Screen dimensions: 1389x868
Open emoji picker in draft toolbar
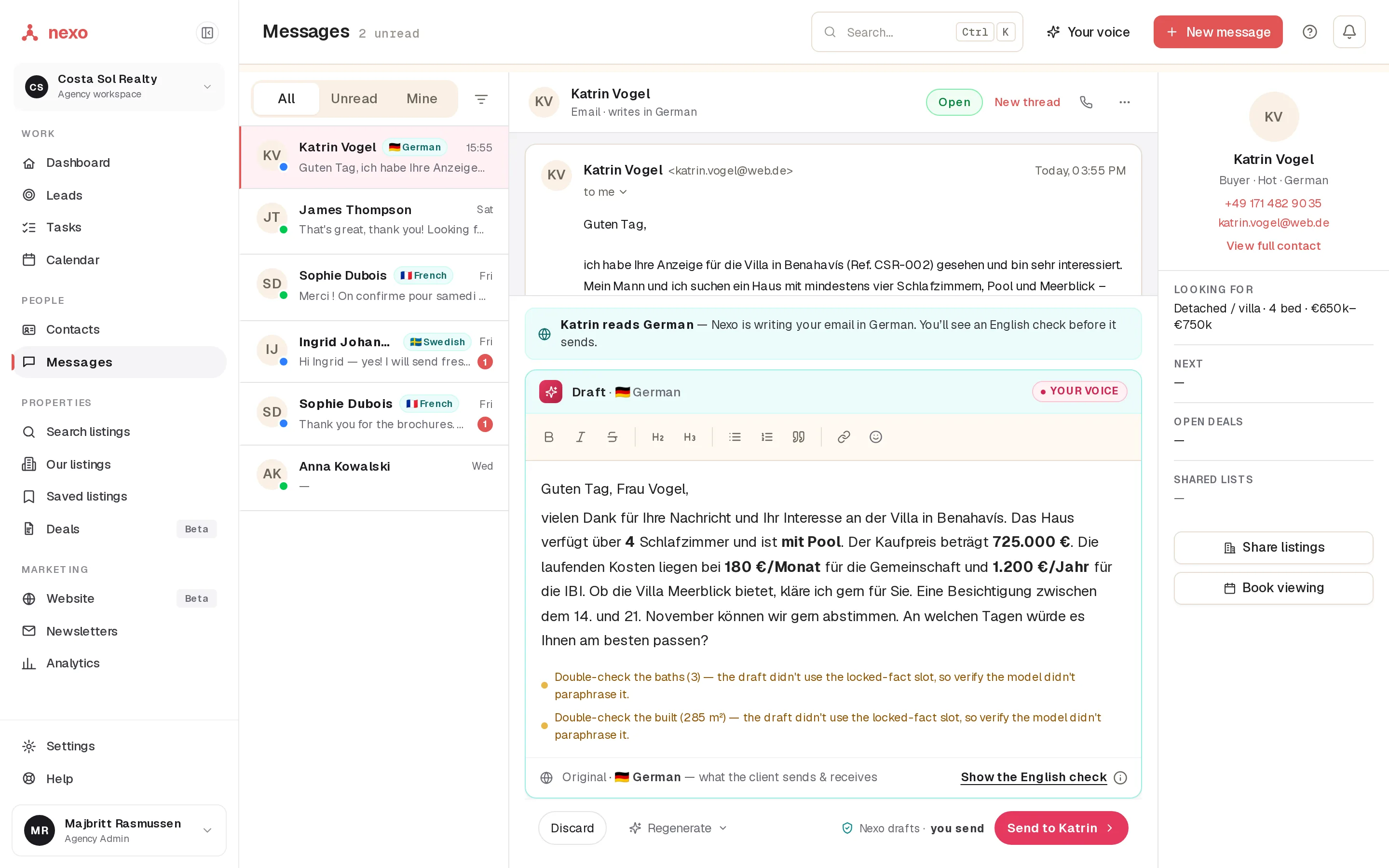click(875, 437)
